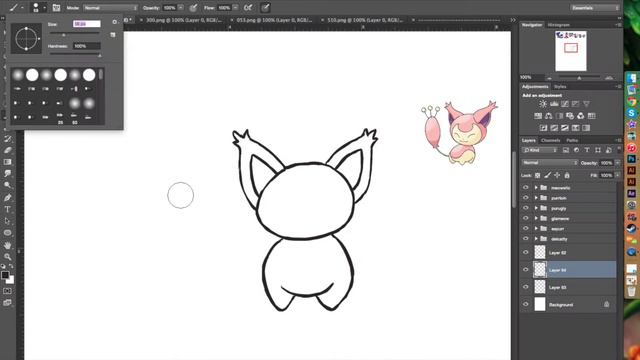Switch to 510.png document tab
Viewport: 640px width, 360px height.
(x=365, y=20)
